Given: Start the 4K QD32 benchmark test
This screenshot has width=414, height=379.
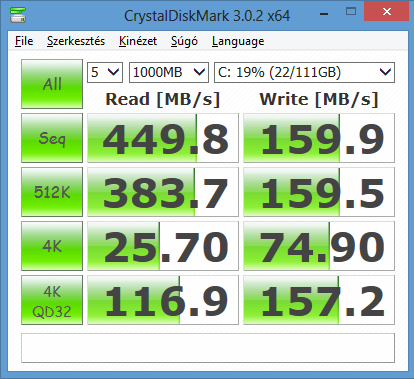Looking at the screenshot, I should pyautogui.click(x=52, y=300).
